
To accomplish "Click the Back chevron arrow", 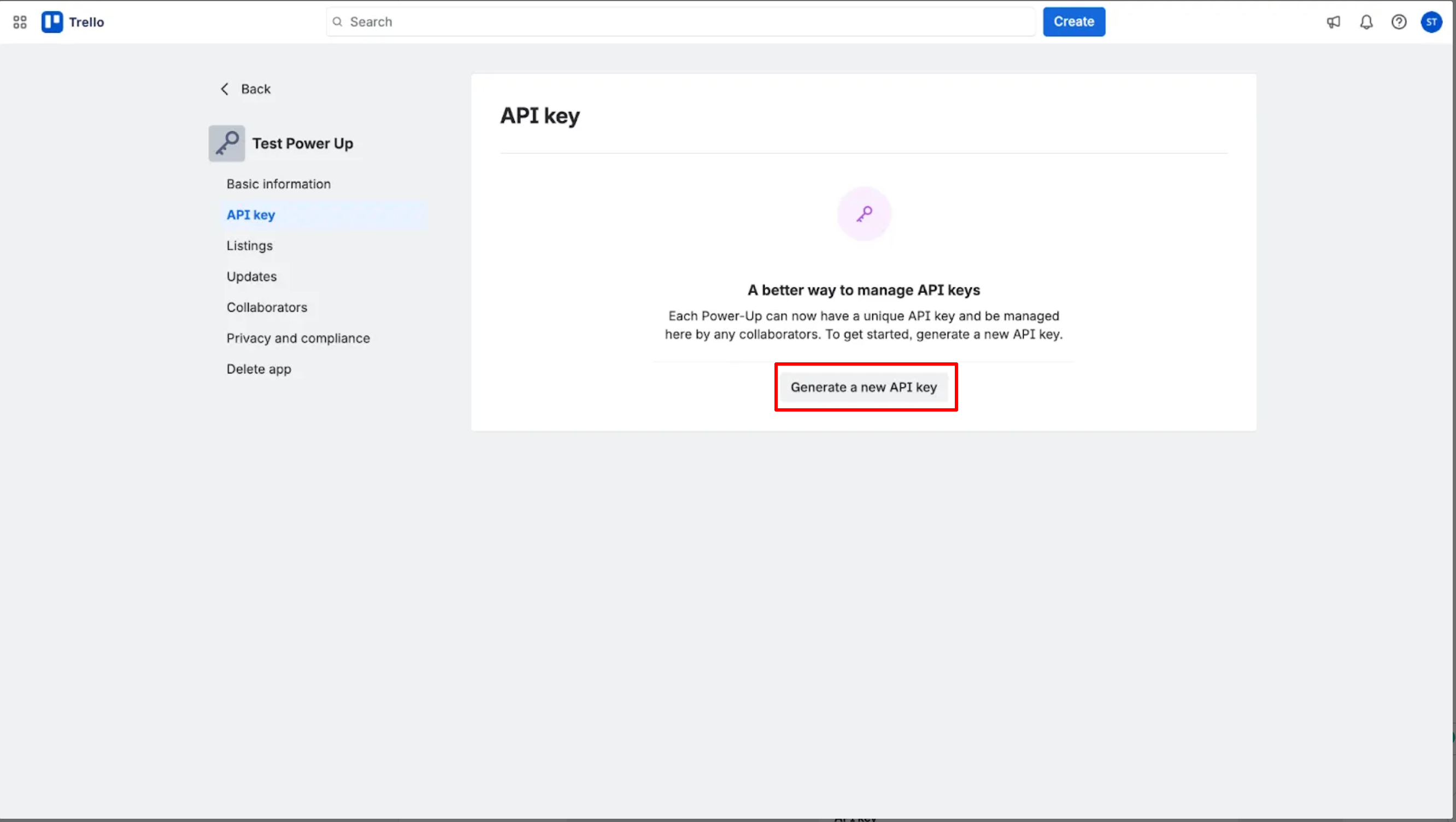I will (x=225, y=89).
